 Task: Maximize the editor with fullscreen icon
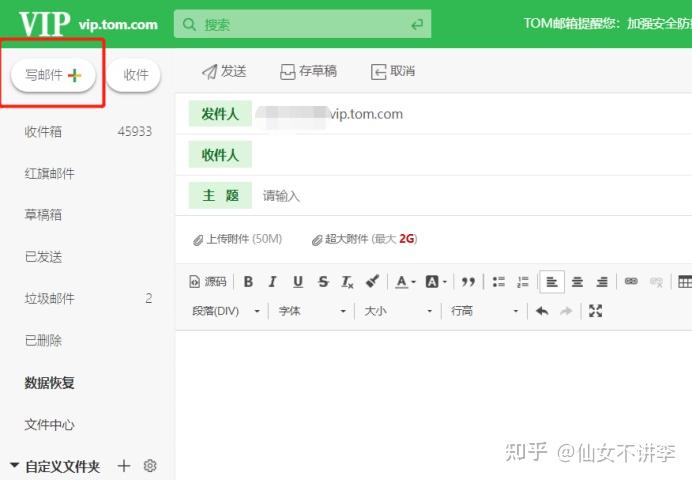pyautogui.click(x=595, y=311)
